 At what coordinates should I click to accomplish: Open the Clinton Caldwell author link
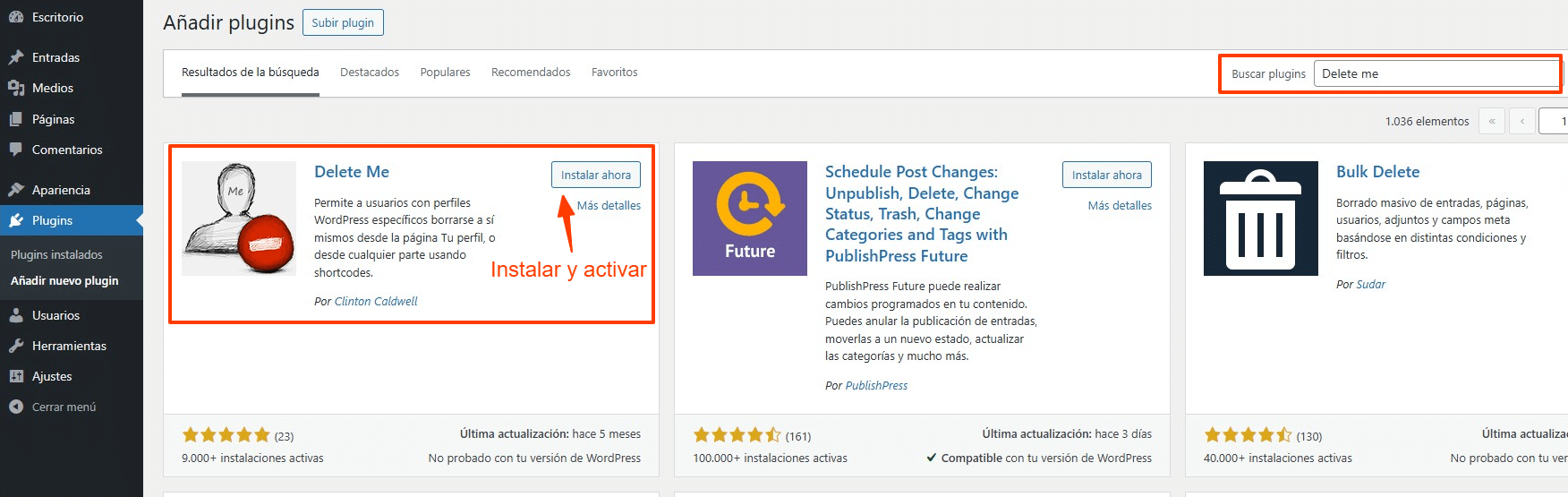(376, 302)
